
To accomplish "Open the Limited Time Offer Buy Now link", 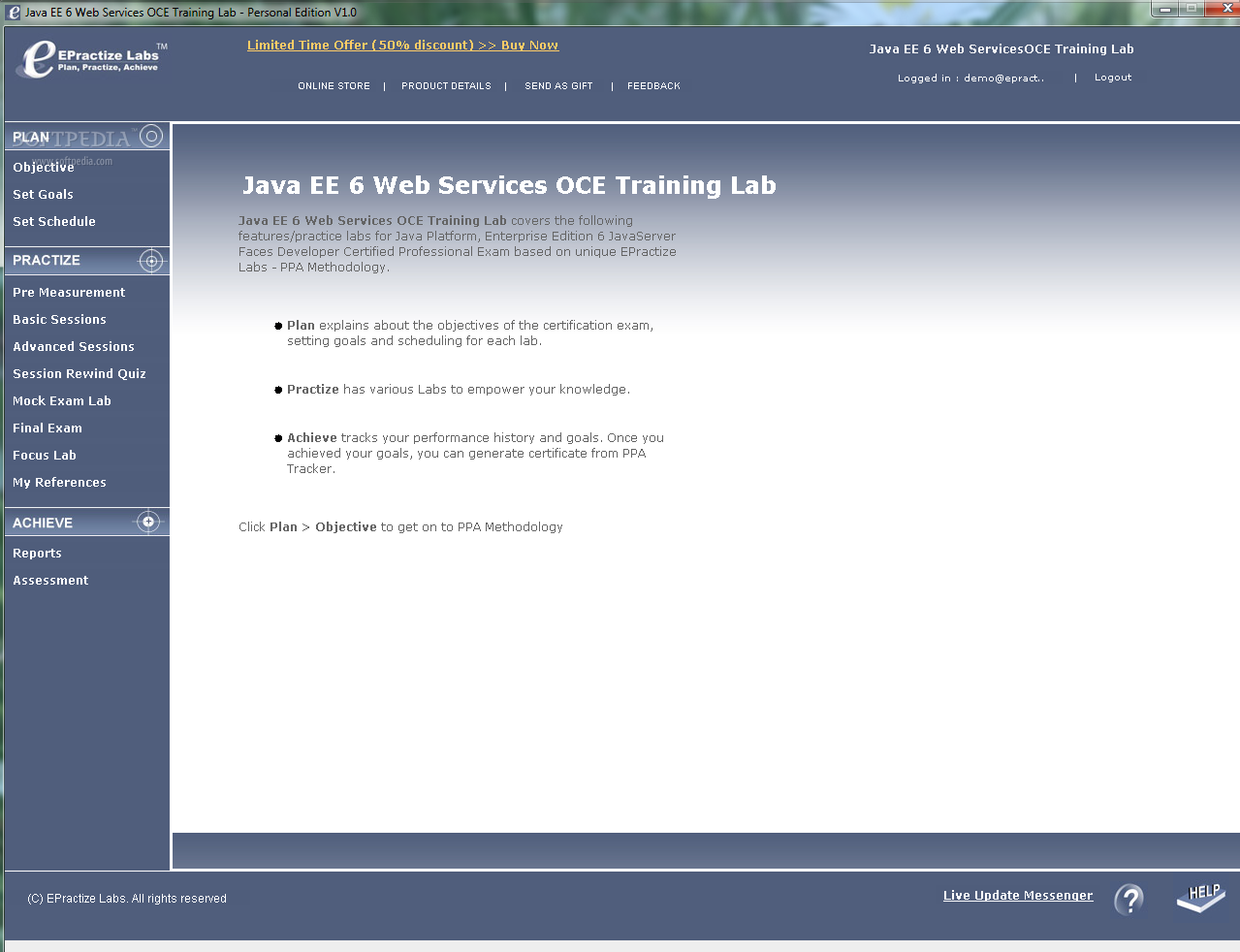I will pos(402,46).
